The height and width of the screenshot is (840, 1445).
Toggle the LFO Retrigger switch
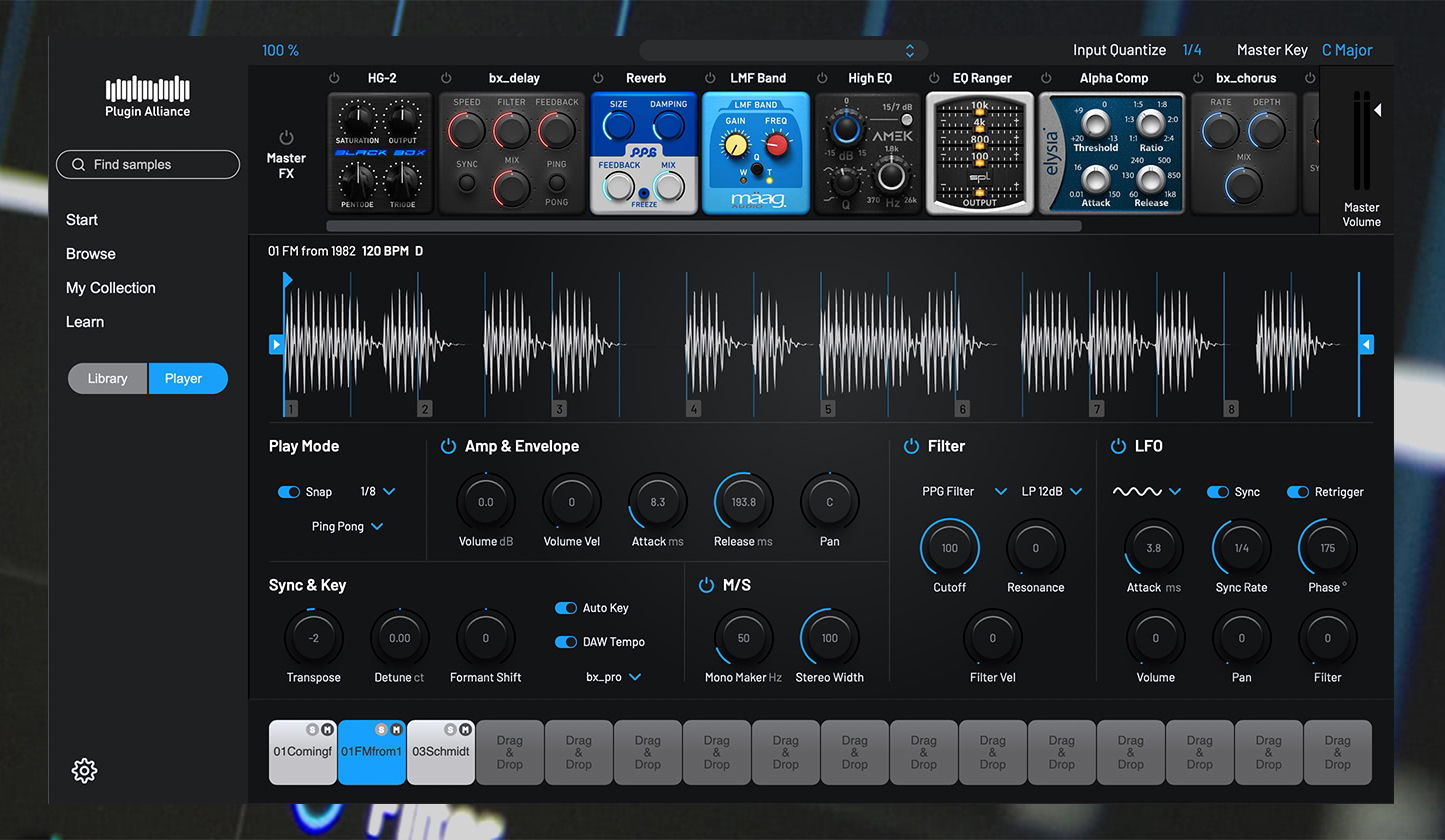click(x=1298, y=492)
